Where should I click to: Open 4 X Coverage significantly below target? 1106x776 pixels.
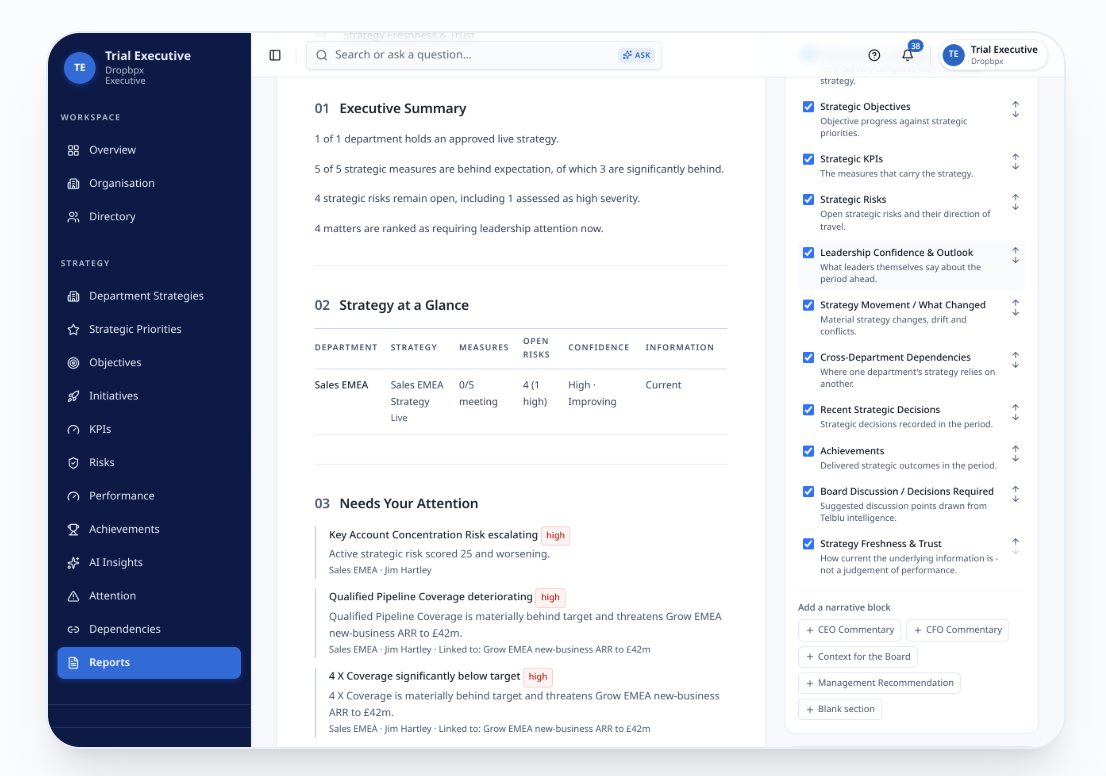[x=424, y=677]
